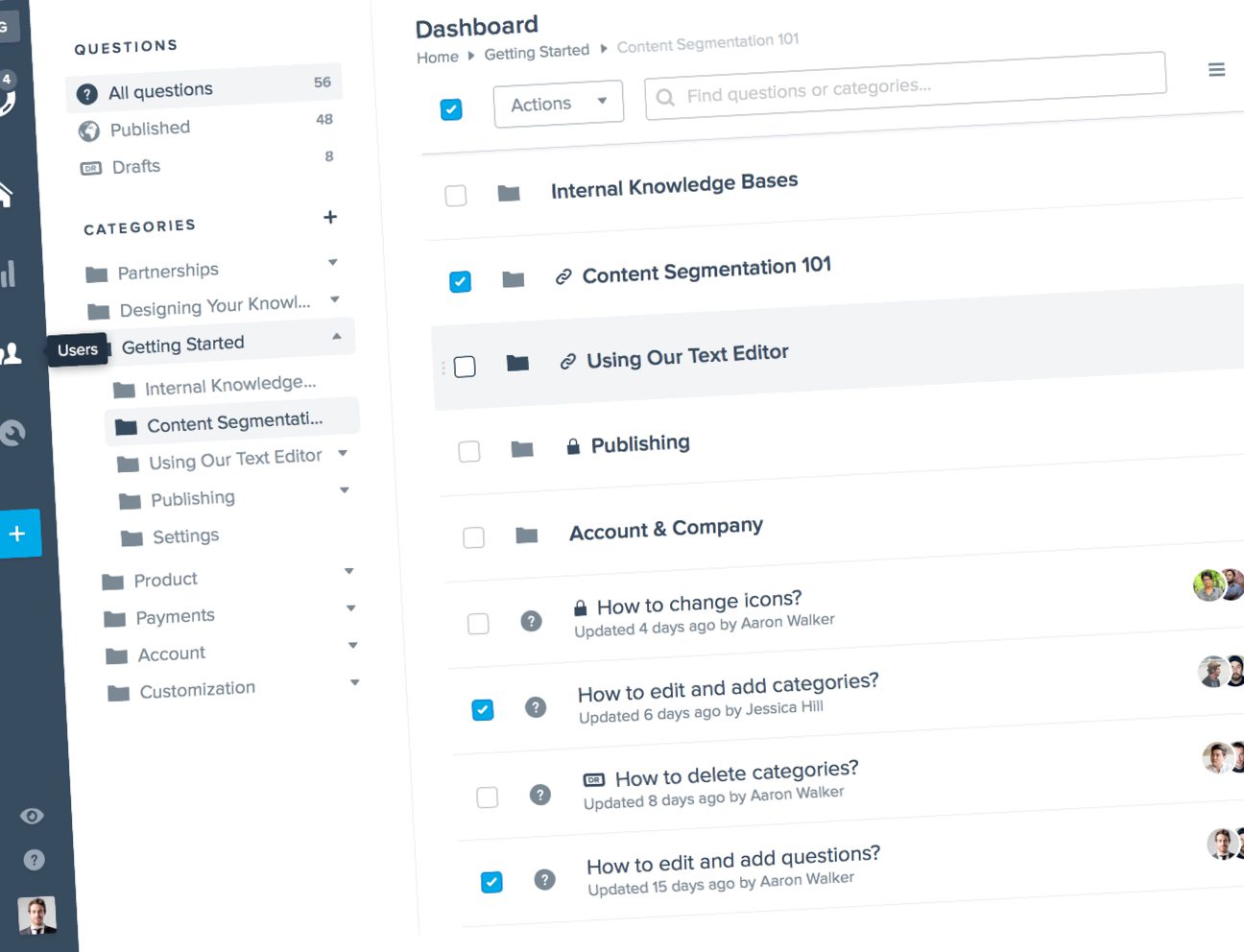
Task: Click avatars on How to delete categories row
Action: tap(1223, 757)
